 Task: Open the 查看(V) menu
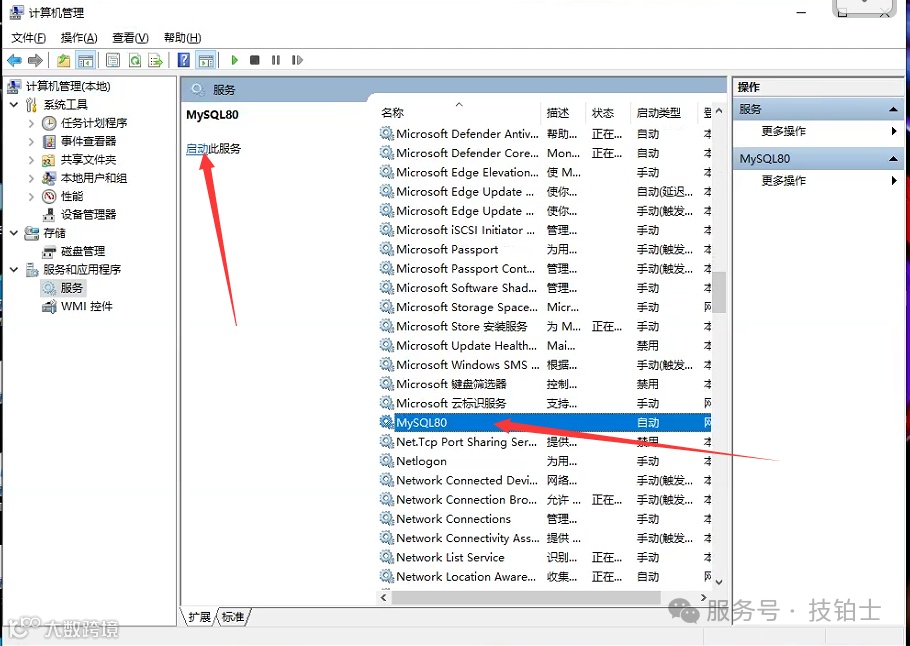click(x=131, y=38)
